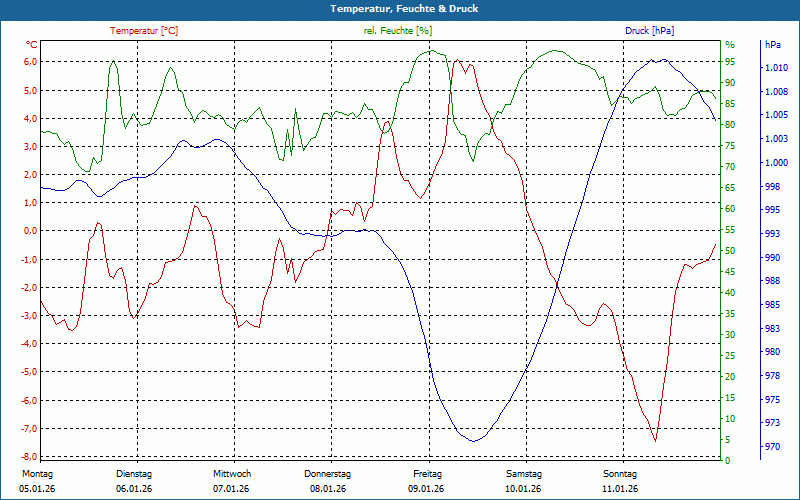800x500 pixels.
Task: Click the date 09.01.26
Action: pyautogui.click(x=426, y=489)
